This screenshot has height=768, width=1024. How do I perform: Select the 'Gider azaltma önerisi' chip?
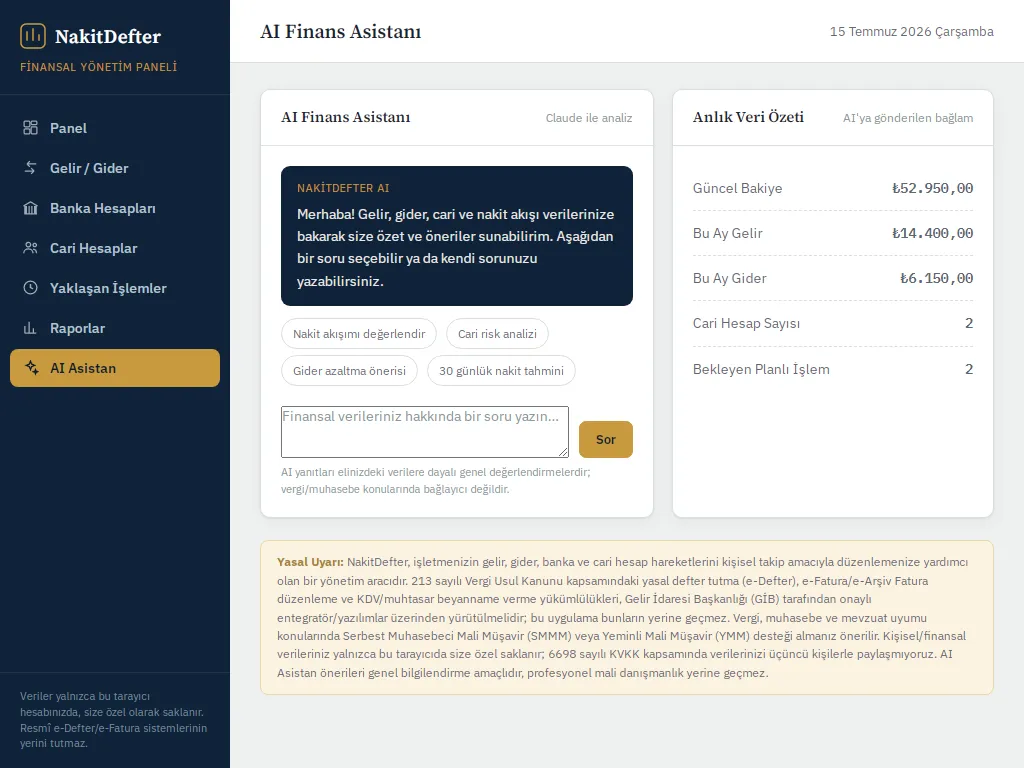(x=349, y=371)
